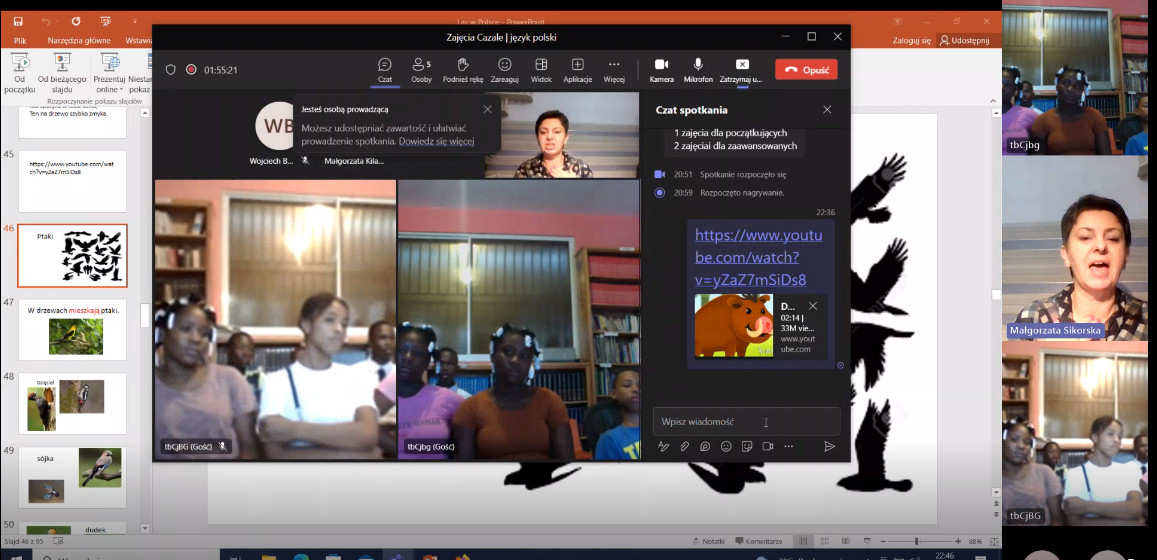Raise hand with Podnieś rękę icon
The image size is (1157, 560).
click(x=463, y=69)
